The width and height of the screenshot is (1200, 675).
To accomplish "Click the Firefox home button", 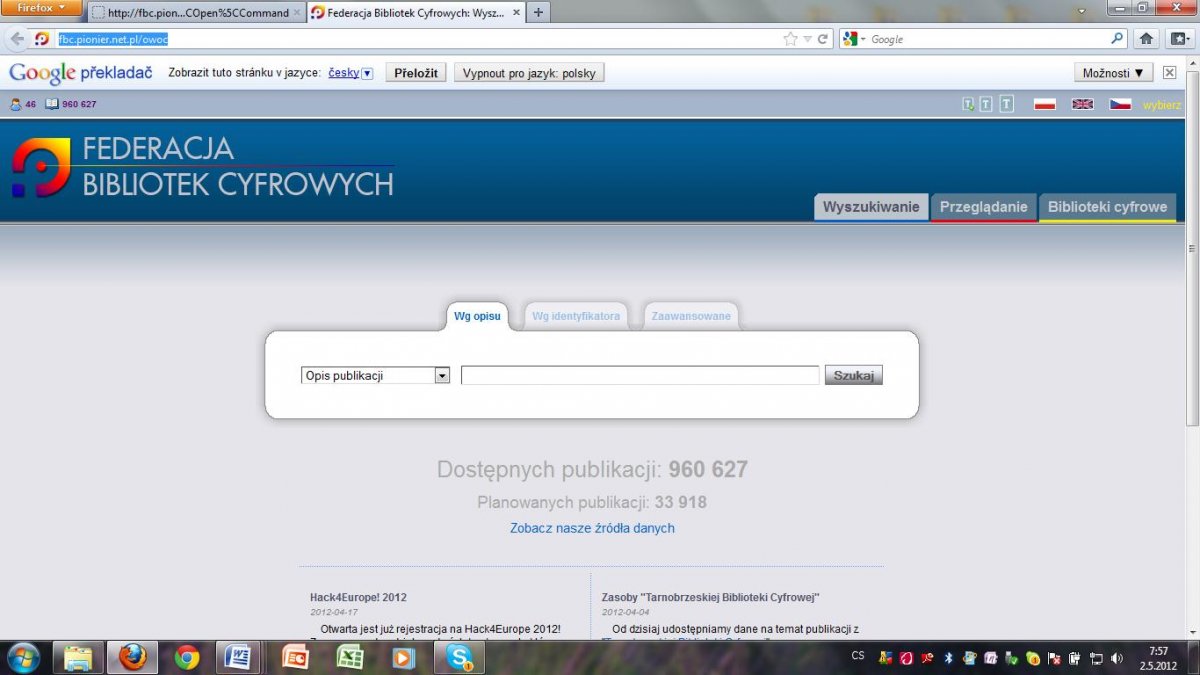I will click(x=1147, y=39).
